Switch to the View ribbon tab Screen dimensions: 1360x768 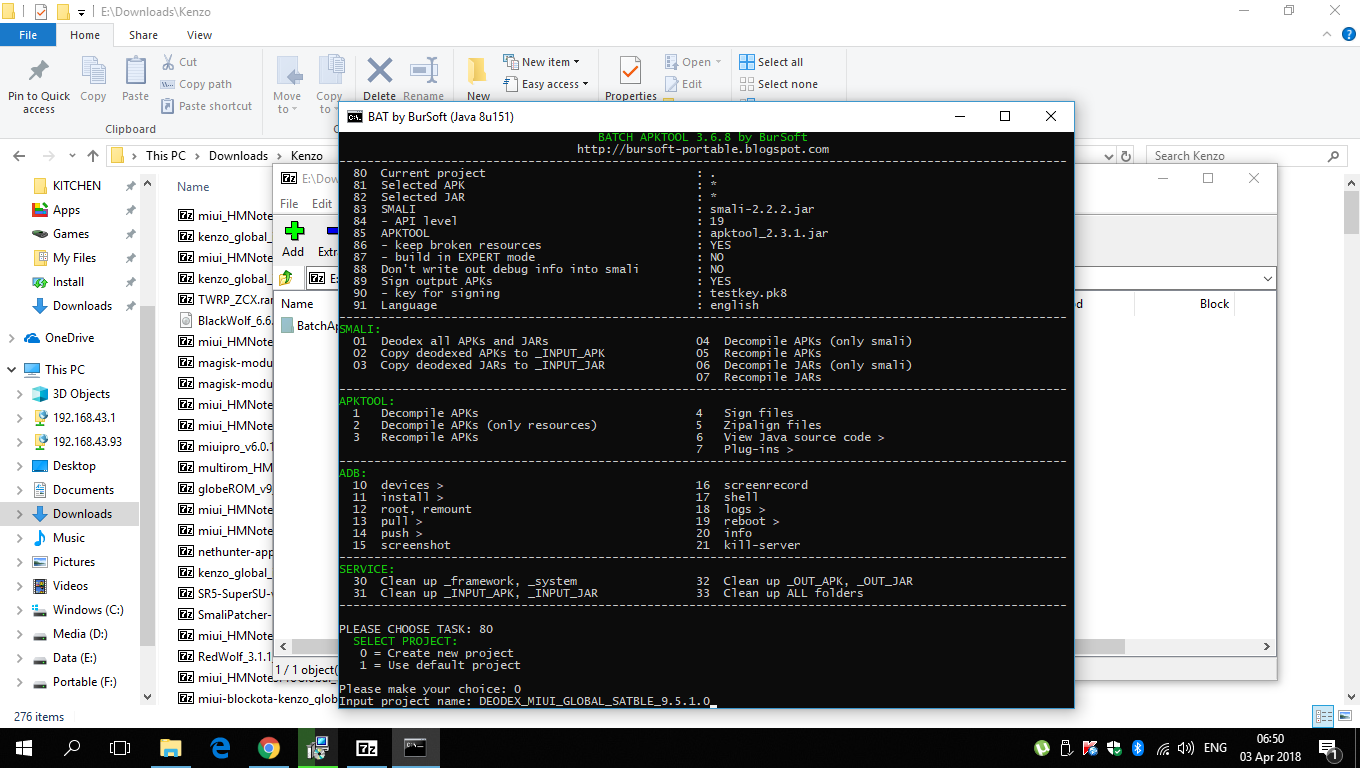198,34
